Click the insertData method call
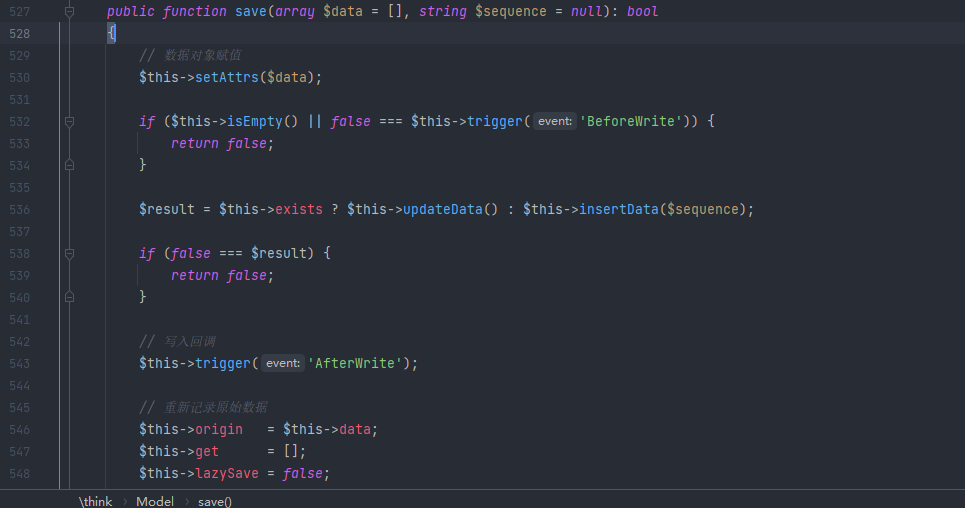Image resolution: width=965 pixels, height=508 pixels. [618, 209]
